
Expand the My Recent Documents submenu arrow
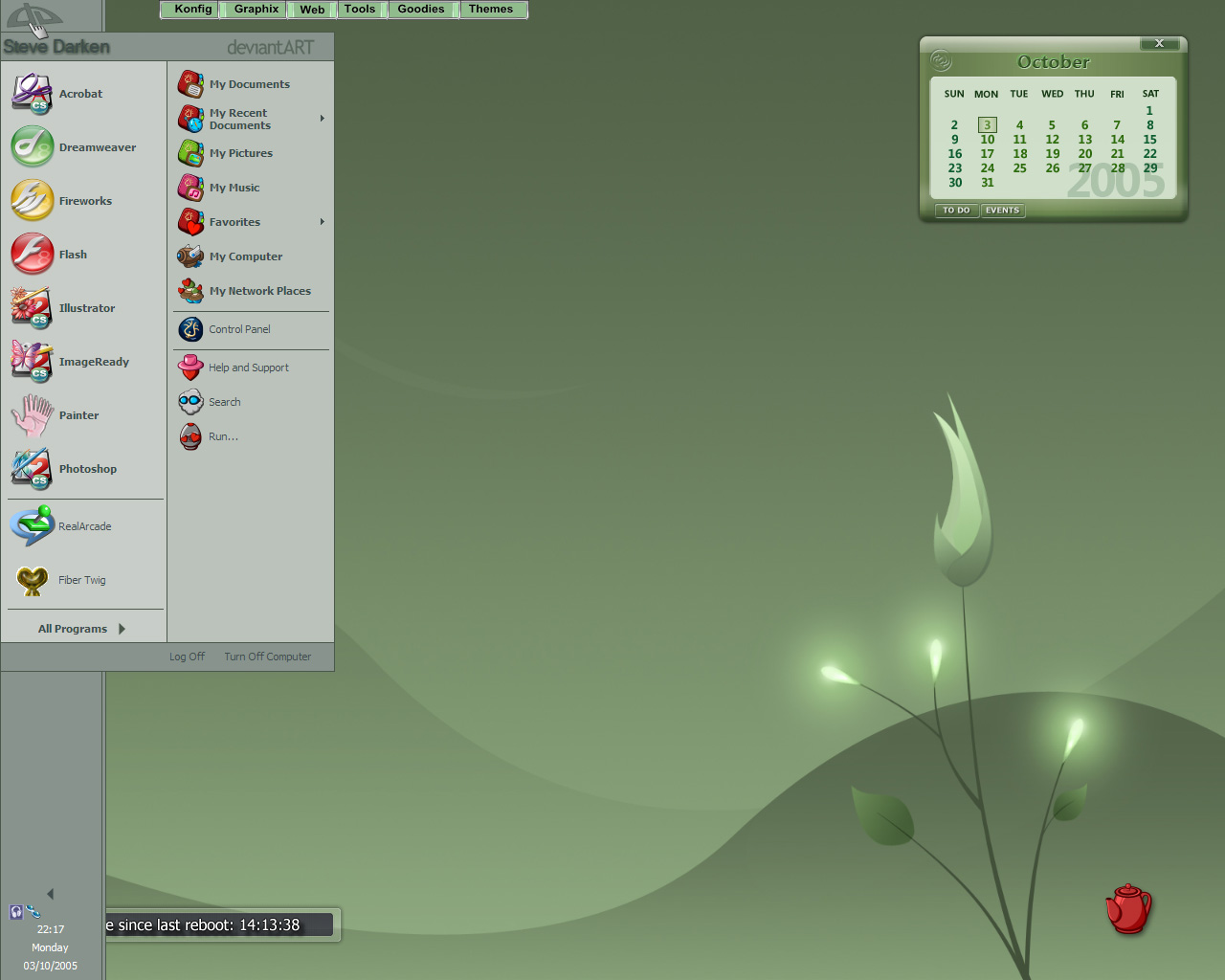[323, 119]
